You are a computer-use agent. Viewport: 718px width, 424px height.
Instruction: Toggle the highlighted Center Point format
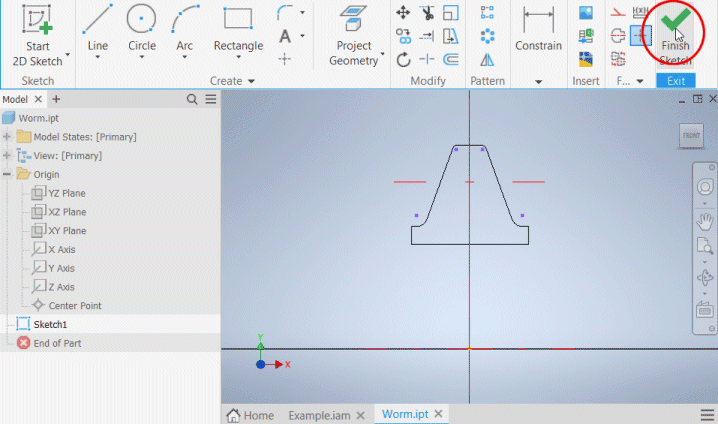click(x=641, y=35)
